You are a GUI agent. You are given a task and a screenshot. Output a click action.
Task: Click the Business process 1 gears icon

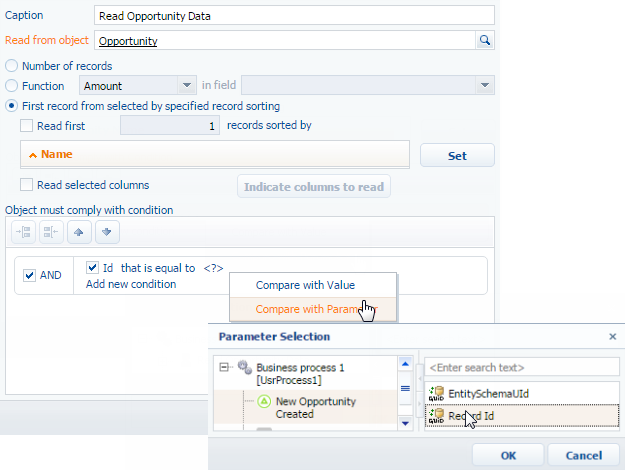(x=243, y=368)
